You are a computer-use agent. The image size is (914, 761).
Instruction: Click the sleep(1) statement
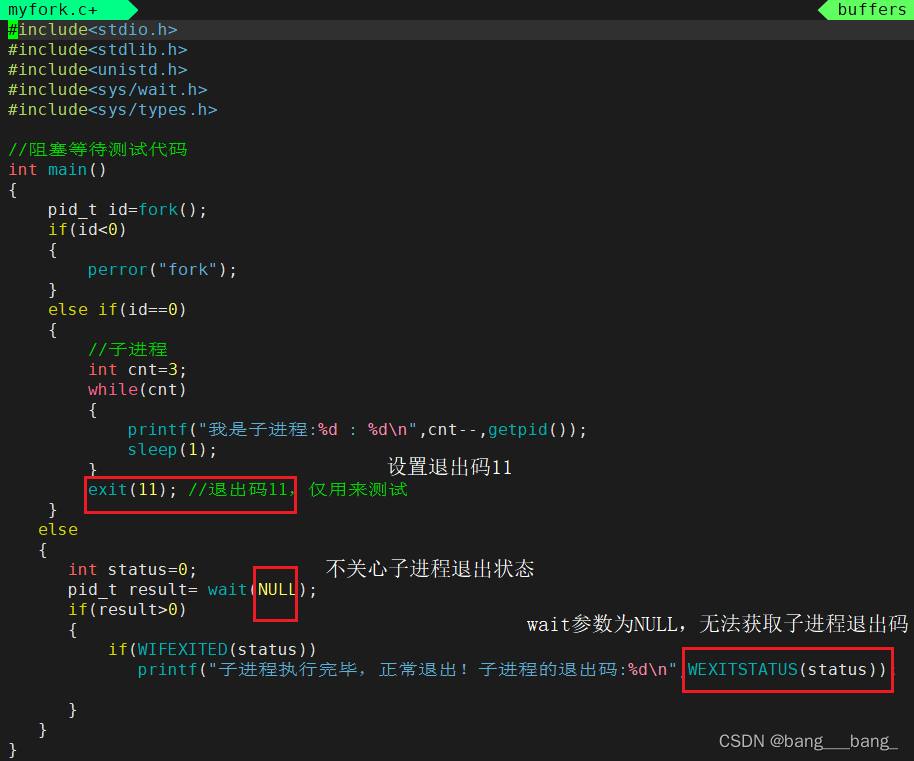point(172,450)
